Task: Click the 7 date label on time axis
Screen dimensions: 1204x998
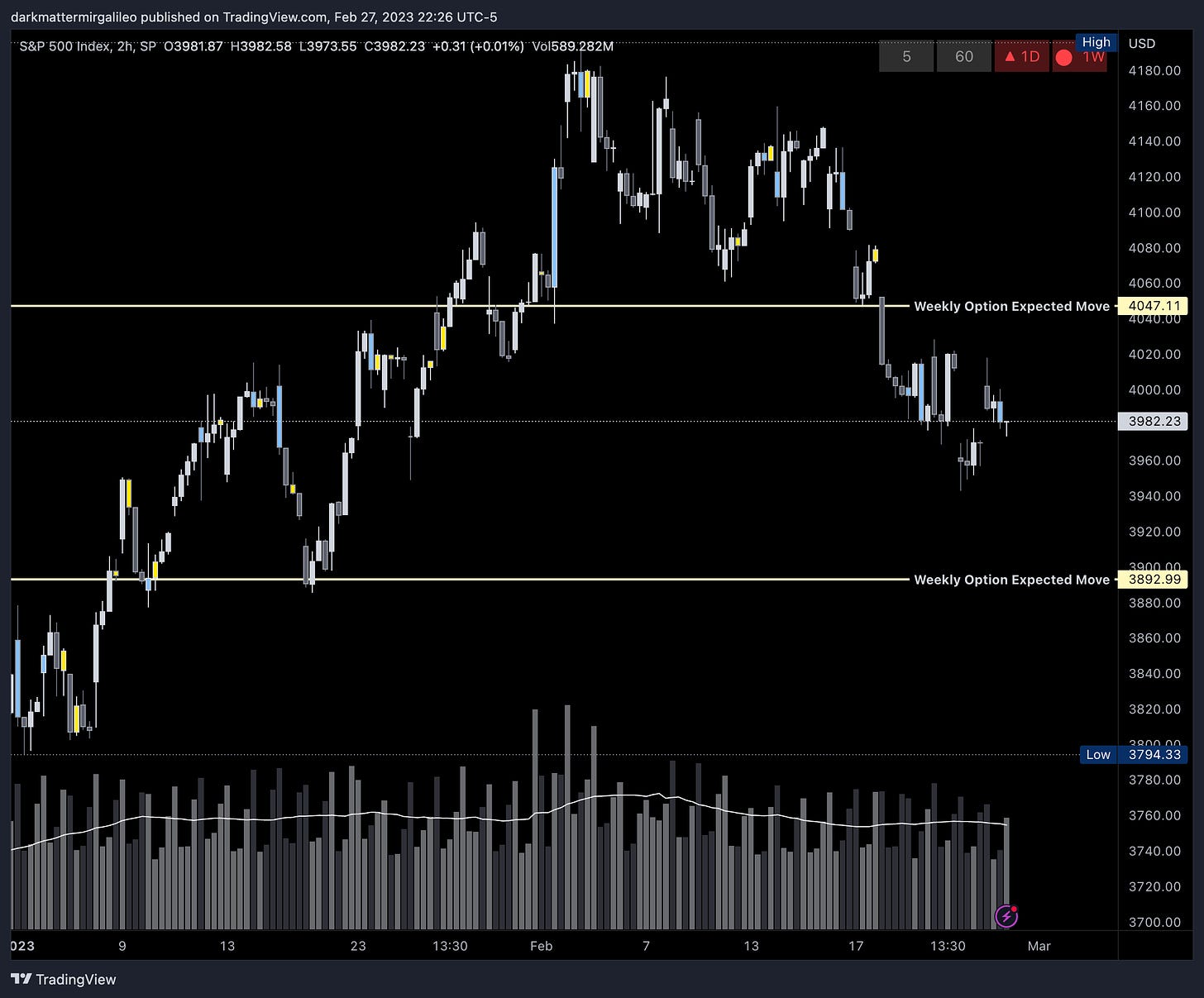Action: [x=646, y=946]
